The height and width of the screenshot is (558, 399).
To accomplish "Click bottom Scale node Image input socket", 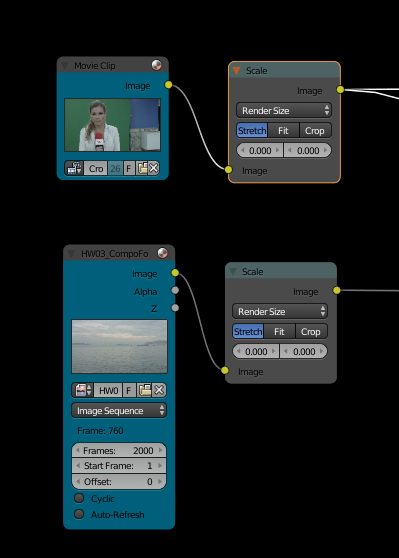I will coord(225,370).
